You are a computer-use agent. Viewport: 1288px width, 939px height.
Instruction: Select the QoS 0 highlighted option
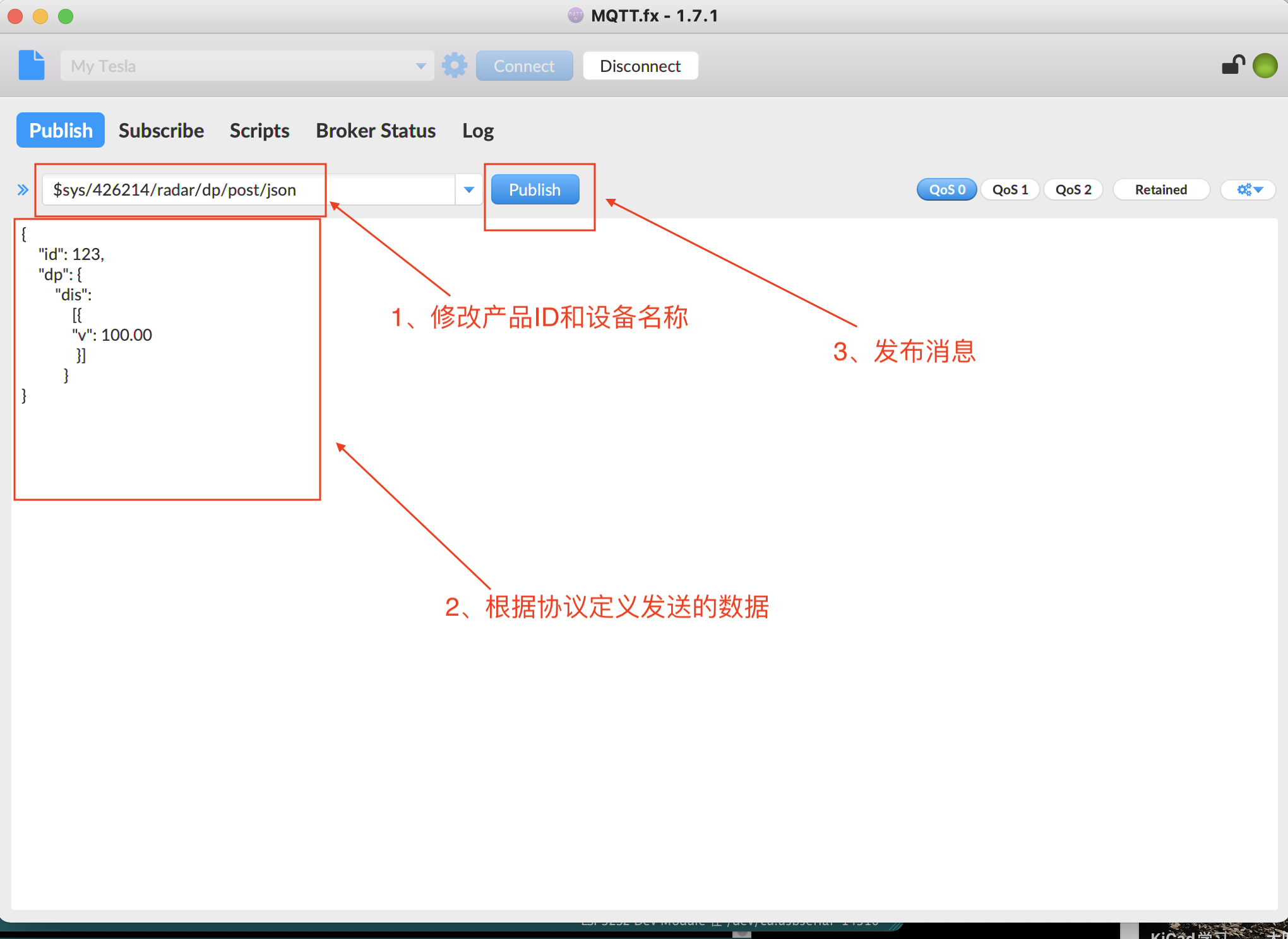coord(946,189)
